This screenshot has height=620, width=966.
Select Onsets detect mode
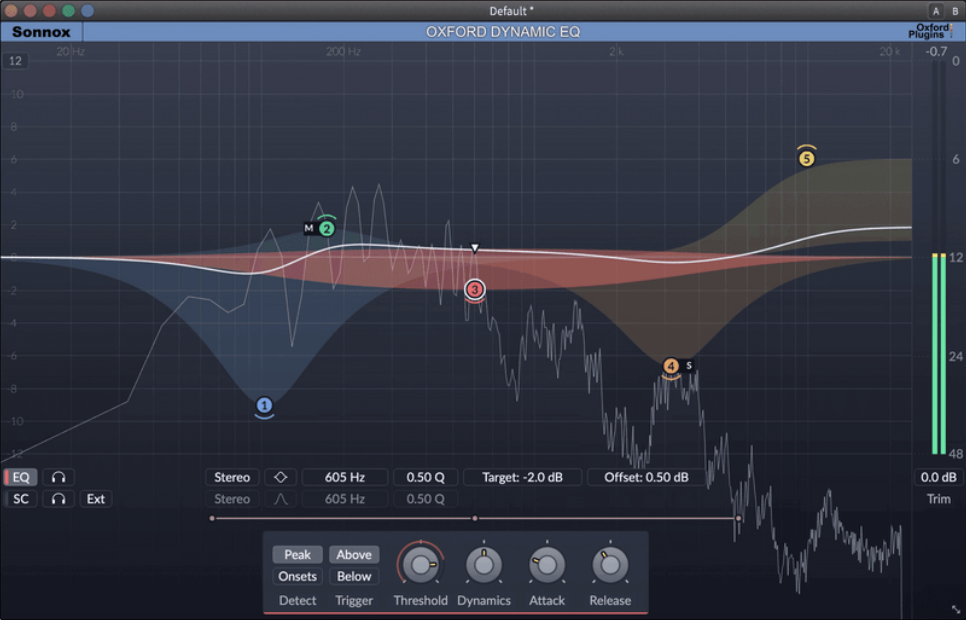click(298, 576)
